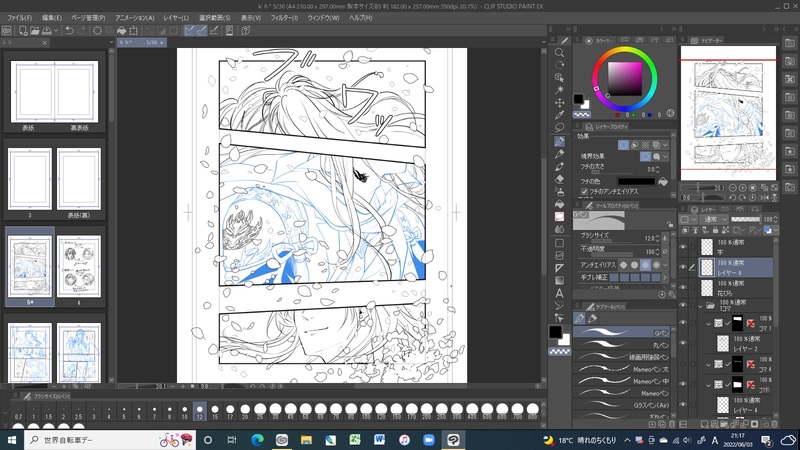Select the Move layer tool
The width and height of the screenshot is (800, 450).
click(x=559, y=103)
